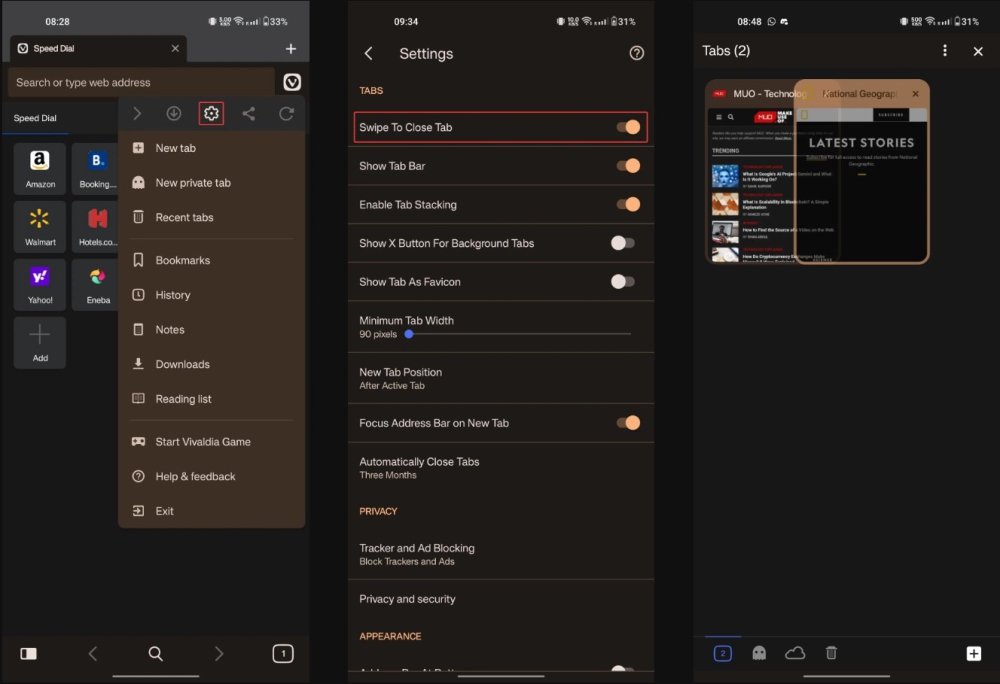Open synced tabs cloud icon

coord(795,653)
